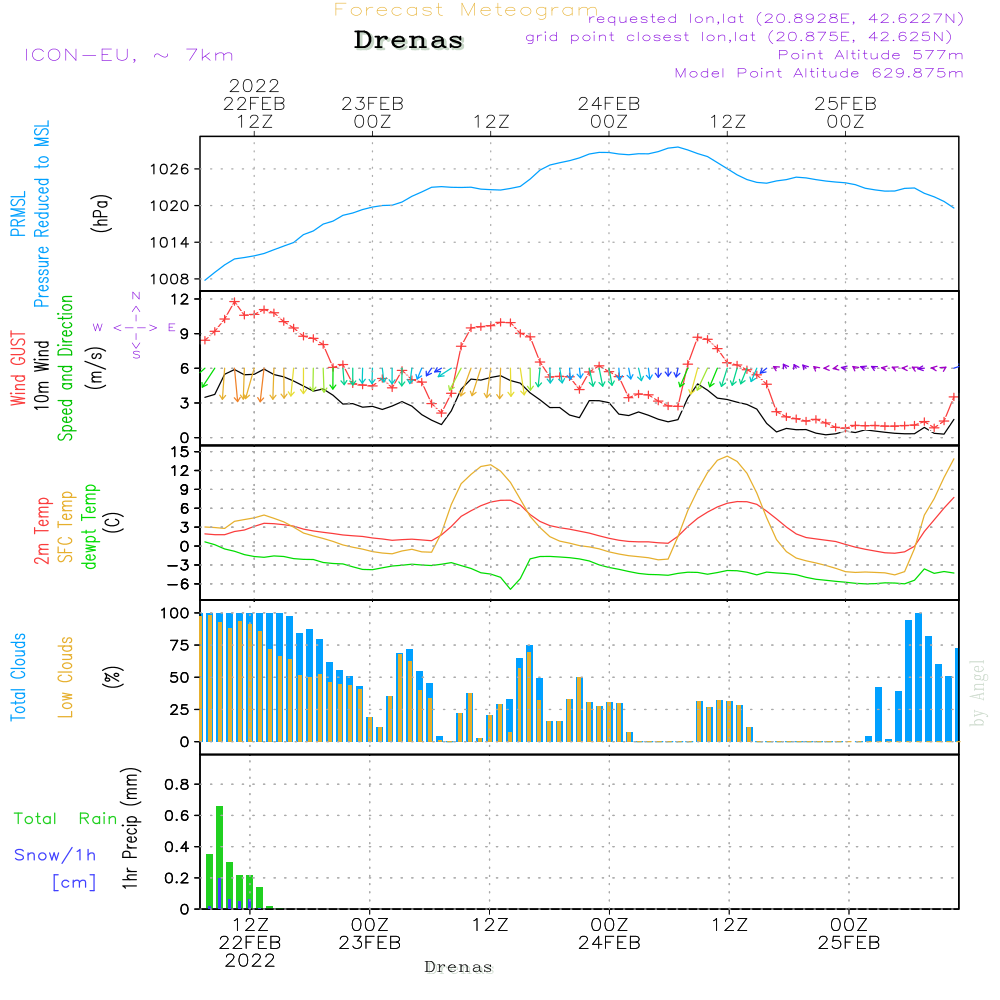Screen dimensions: 1000x1000
Task: Select the "(C)" temperature unit label
Action: pos(113,522)
